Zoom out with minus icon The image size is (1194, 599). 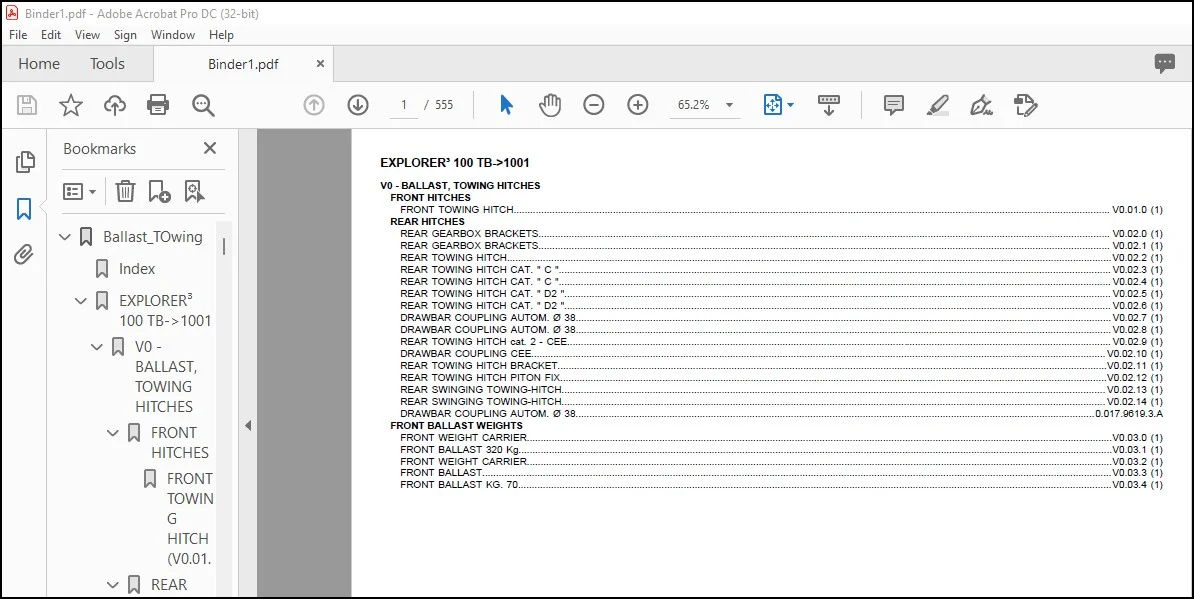coord(594,105)
